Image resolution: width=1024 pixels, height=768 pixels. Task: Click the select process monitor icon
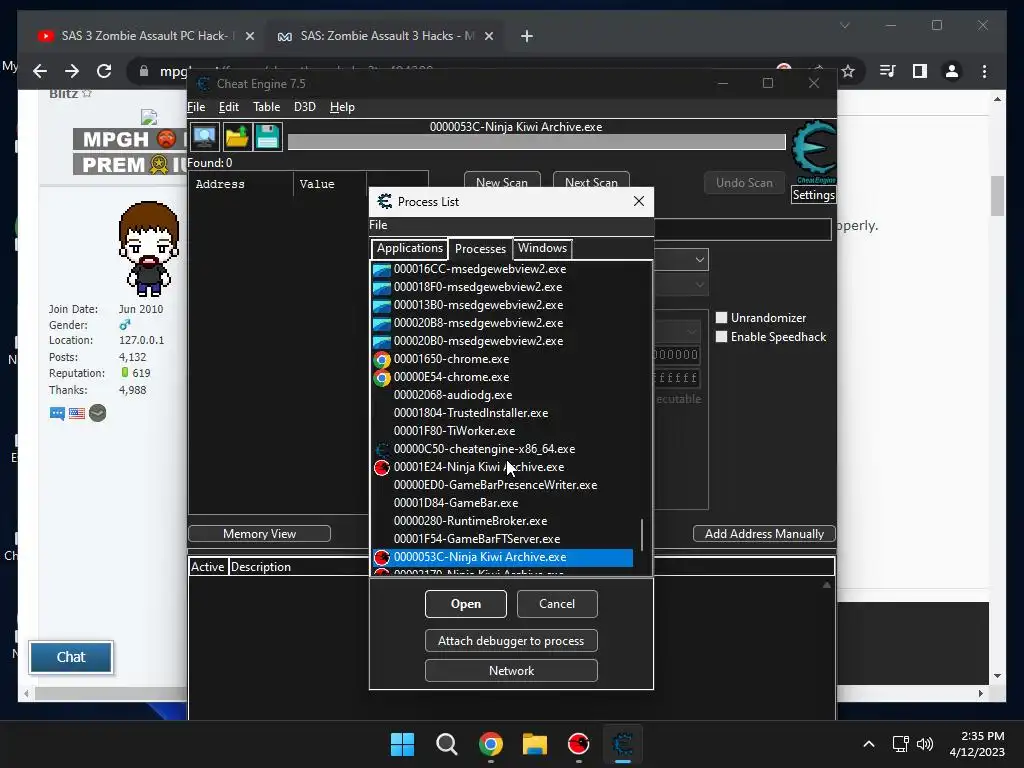[204, 137]
